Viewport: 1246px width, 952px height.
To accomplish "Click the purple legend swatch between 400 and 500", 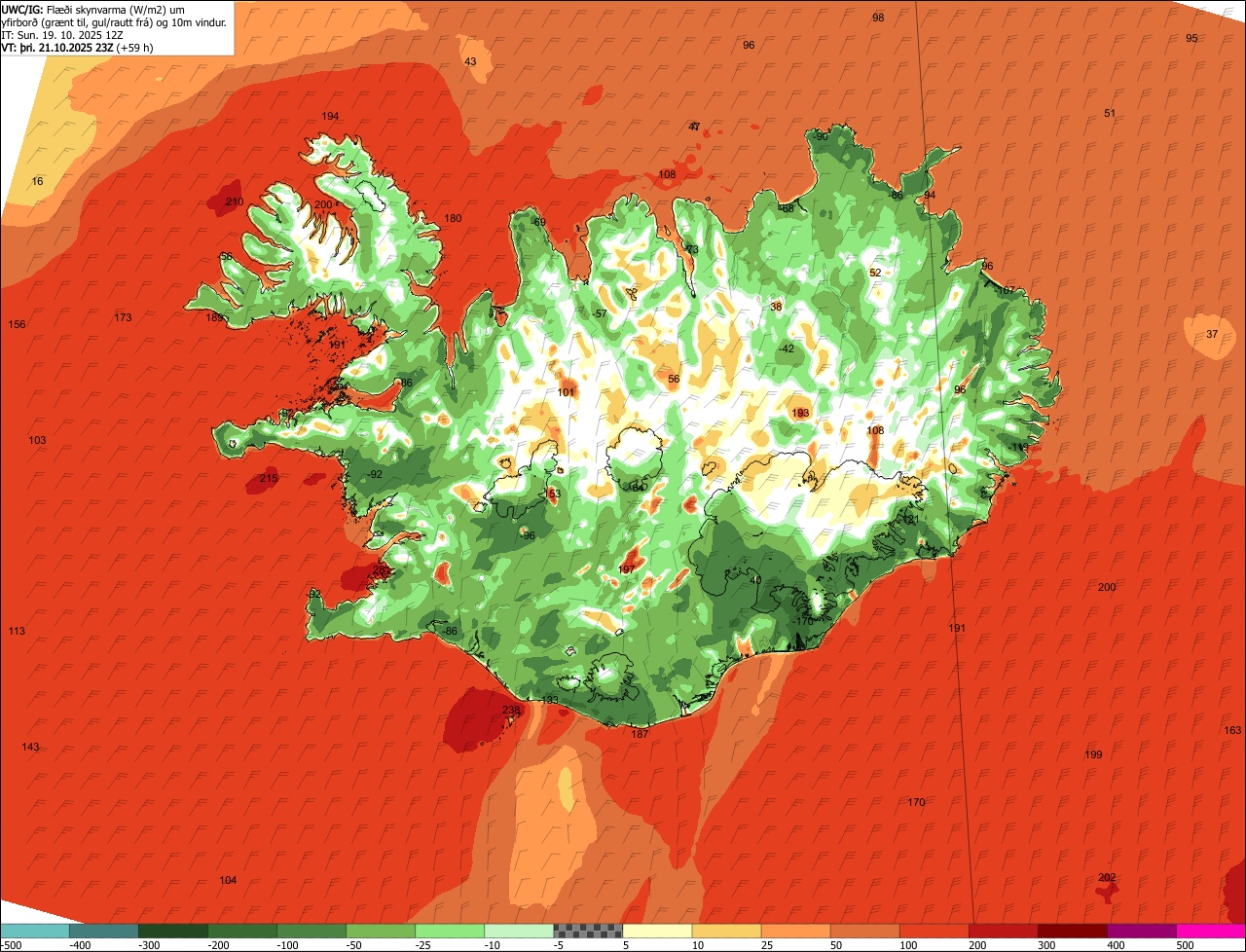I will [x=1142, y=931].
